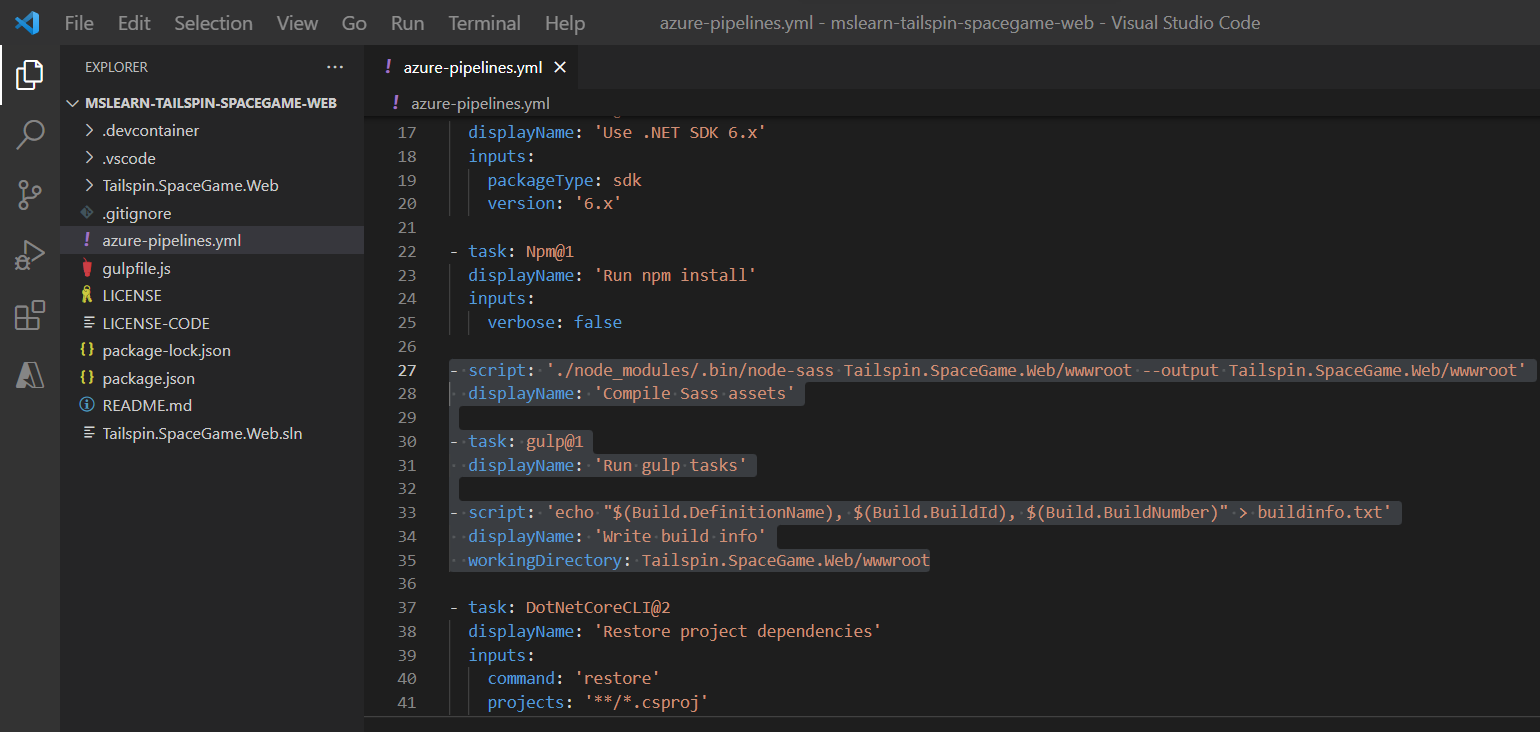Expand the .devcontainer folder
The height and width of the screenshot is (732, 1540).
click(212, 131)
